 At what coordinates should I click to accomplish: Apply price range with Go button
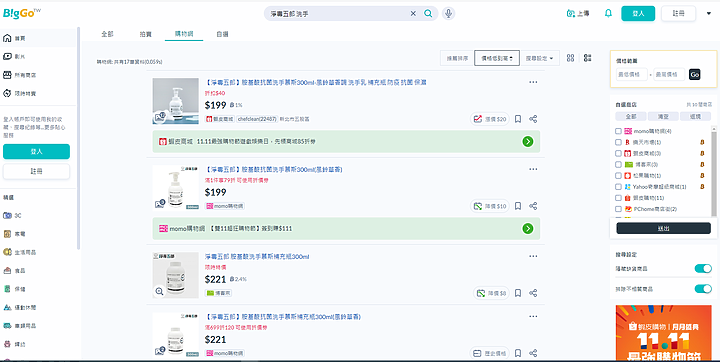coord(695,74)
